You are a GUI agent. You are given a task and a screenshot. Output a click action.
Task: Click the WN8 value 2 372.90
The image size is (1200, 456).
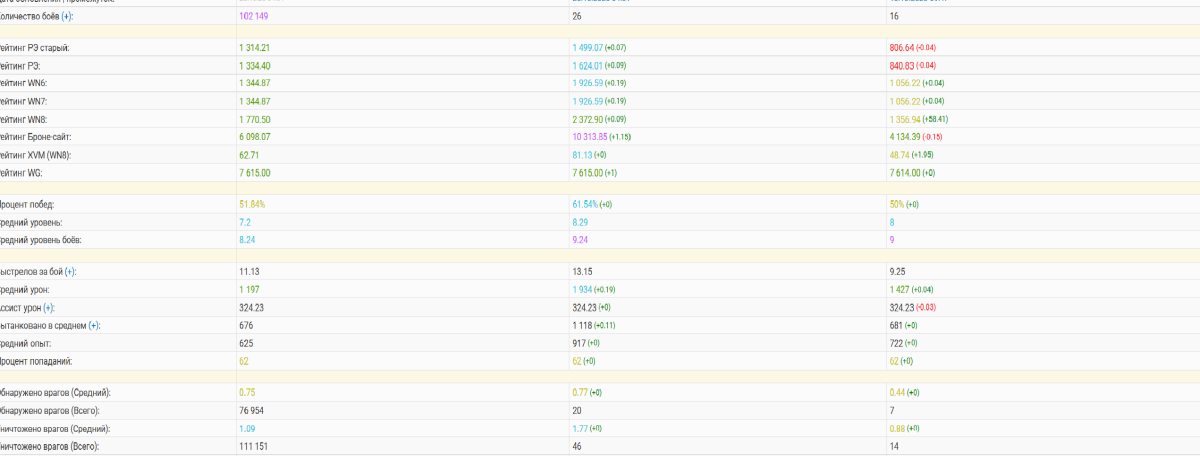click(x=588, y=120)
